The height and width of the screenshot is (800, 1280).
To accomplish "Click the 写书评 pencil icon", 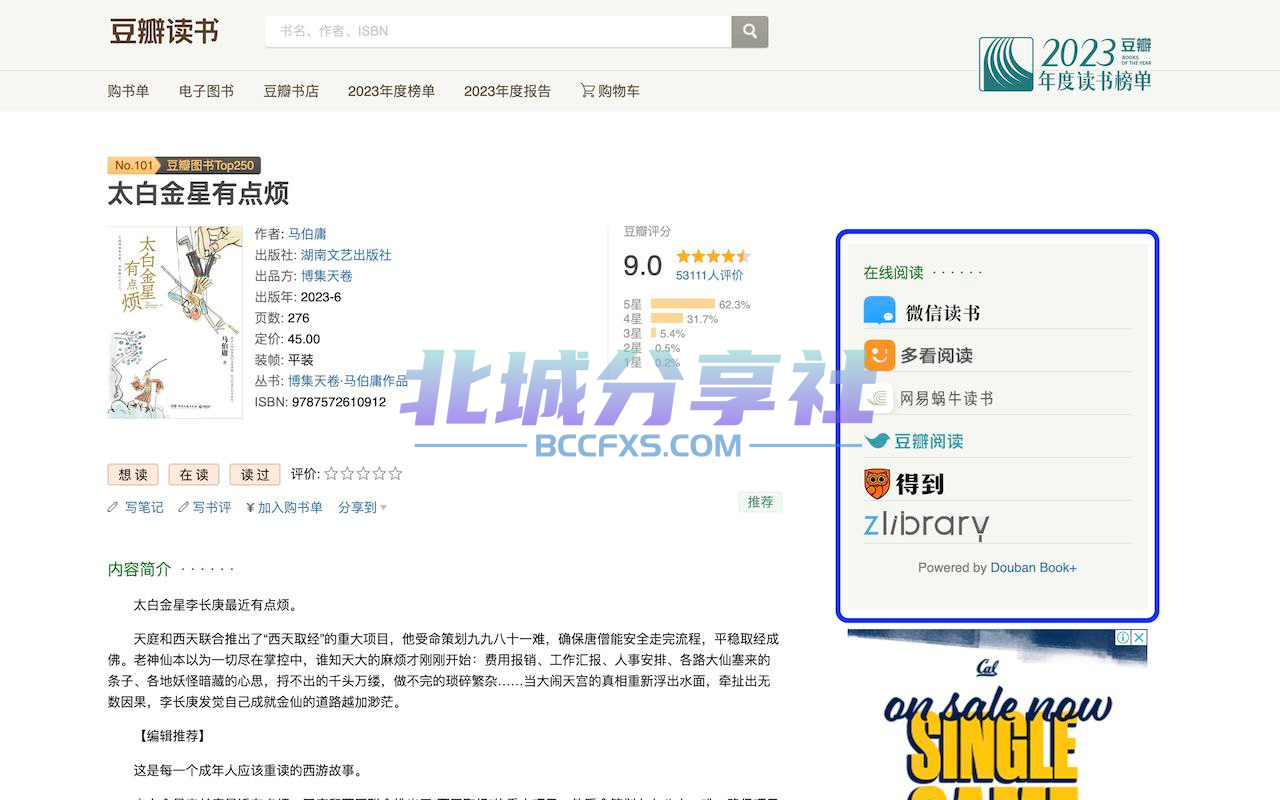I will pos(183,508).
